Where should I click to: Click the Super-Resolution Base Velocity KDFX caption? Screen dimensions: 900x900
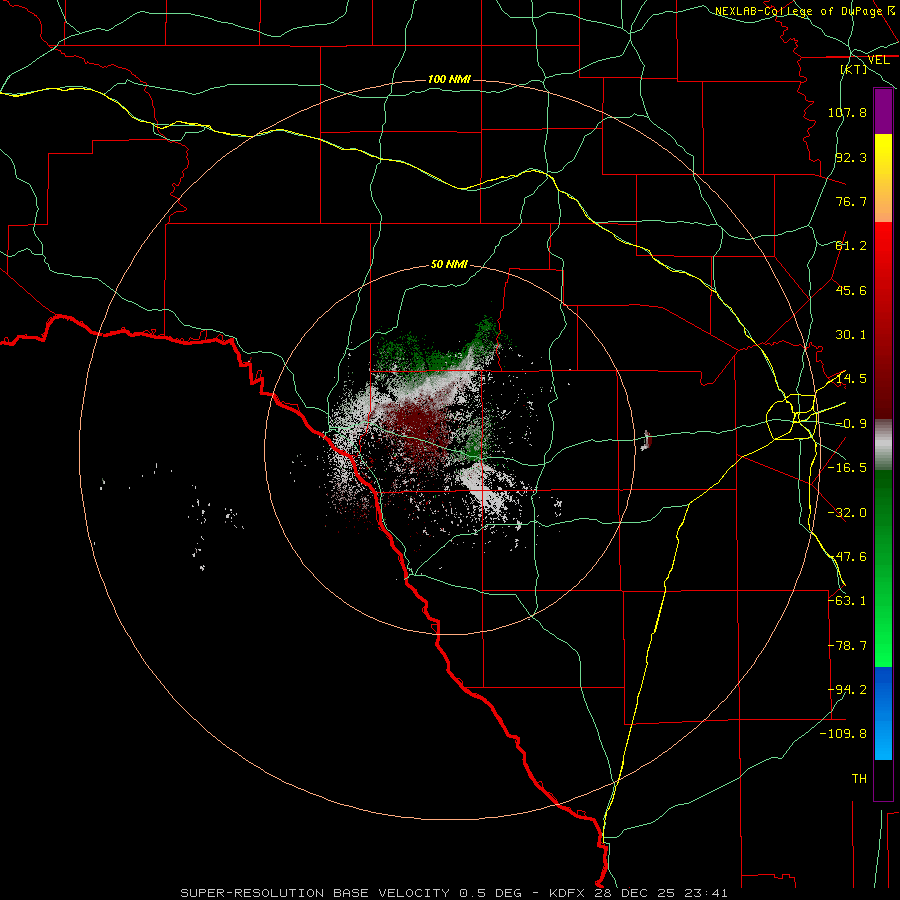pos(454,893)
